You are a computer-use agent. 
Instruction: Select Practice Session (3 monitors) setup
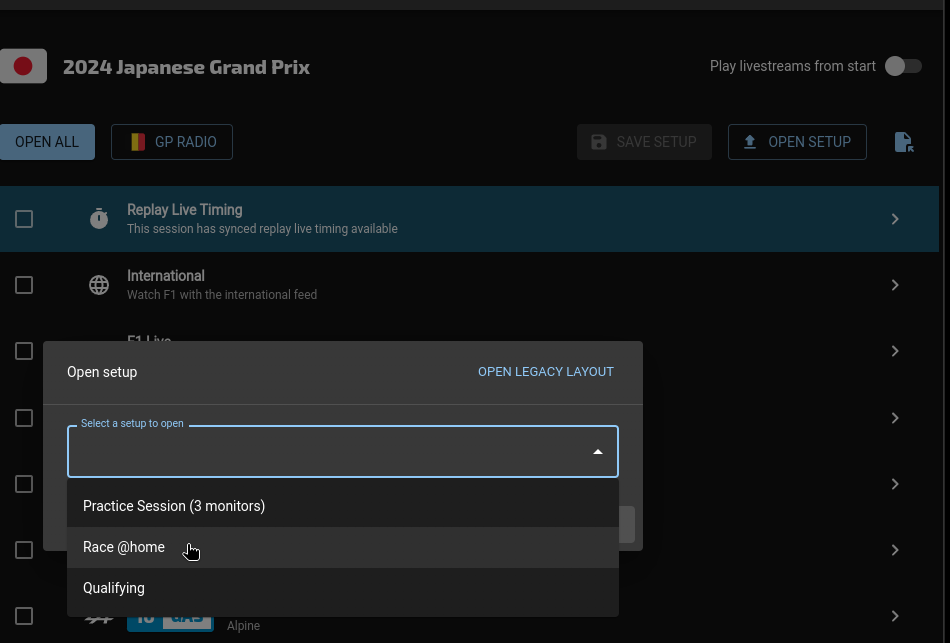click(x=343, y=506)
